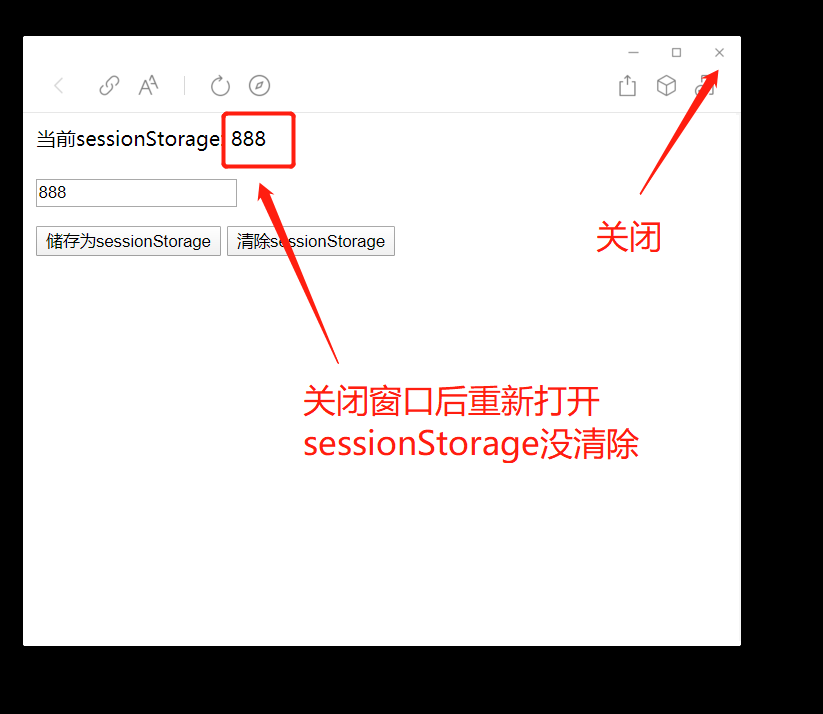The image size is (823, 714).
Task: Focus the text input containing 888
Action: click(136, 193)
